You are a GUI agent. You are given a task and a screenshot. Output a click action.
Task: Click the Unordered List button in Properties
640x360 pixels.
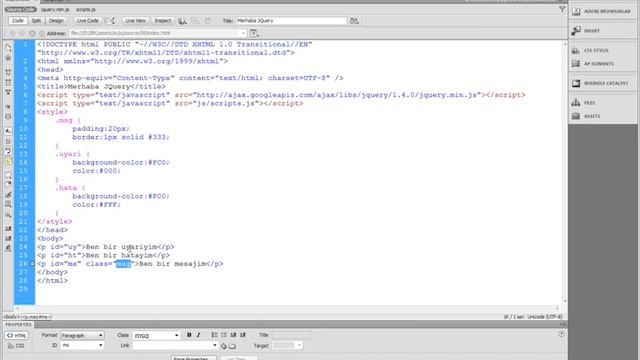click(214, 335)
